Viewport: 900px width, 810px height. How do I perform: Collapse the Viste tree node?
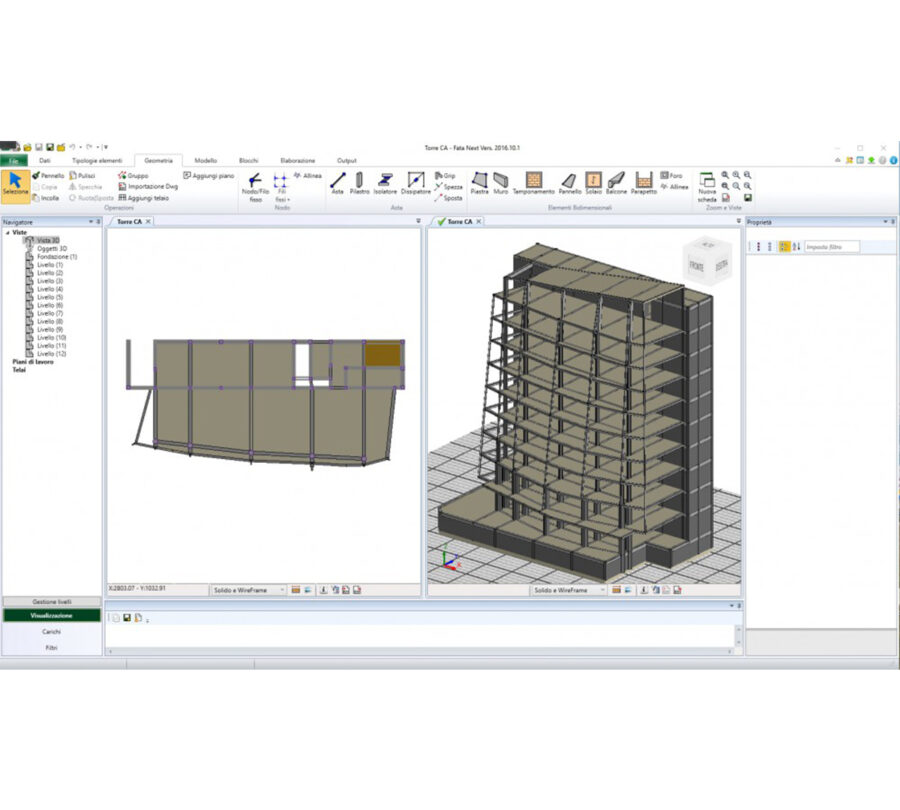point(8,232)
